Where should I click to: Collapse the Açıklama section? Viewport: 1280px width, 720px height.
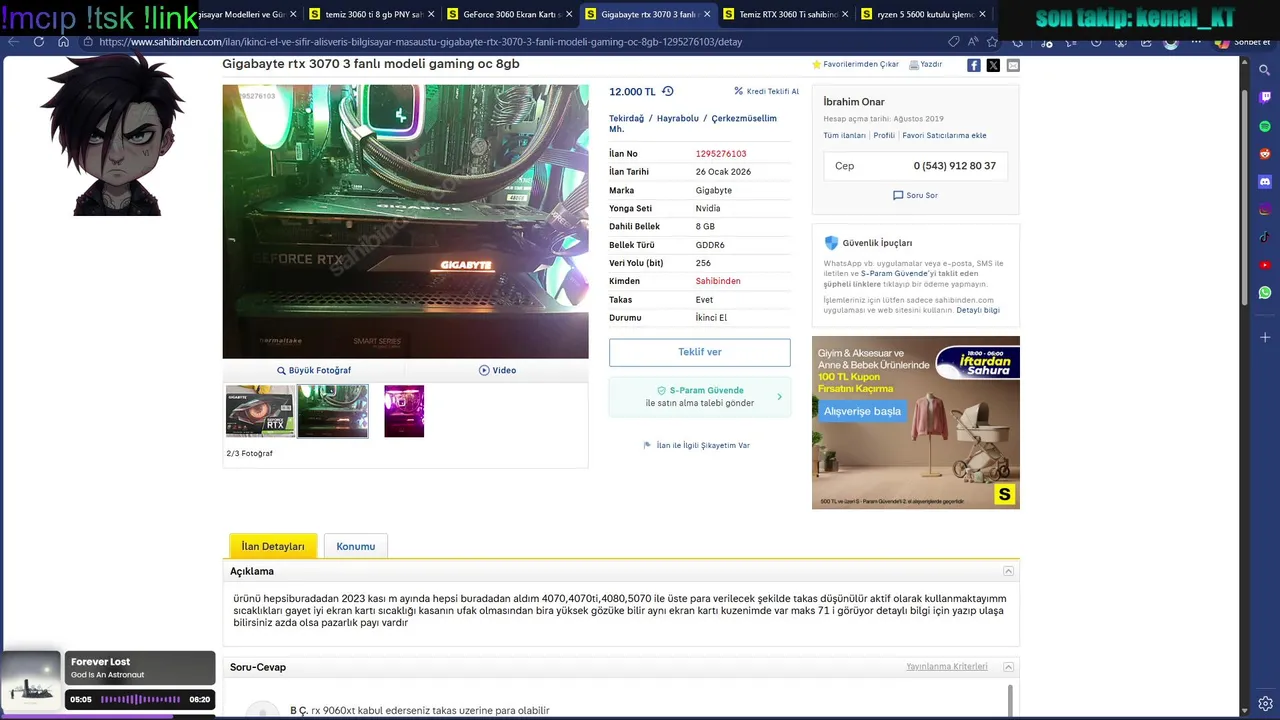[1008, 571]
